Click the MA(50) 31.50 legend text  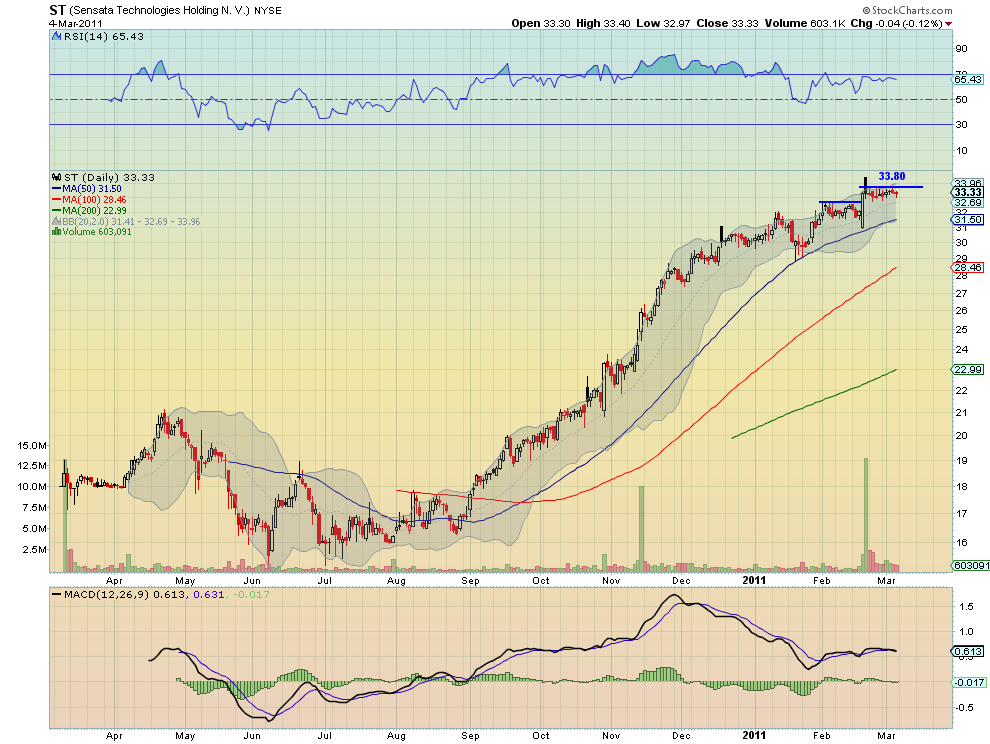[92, 189]
